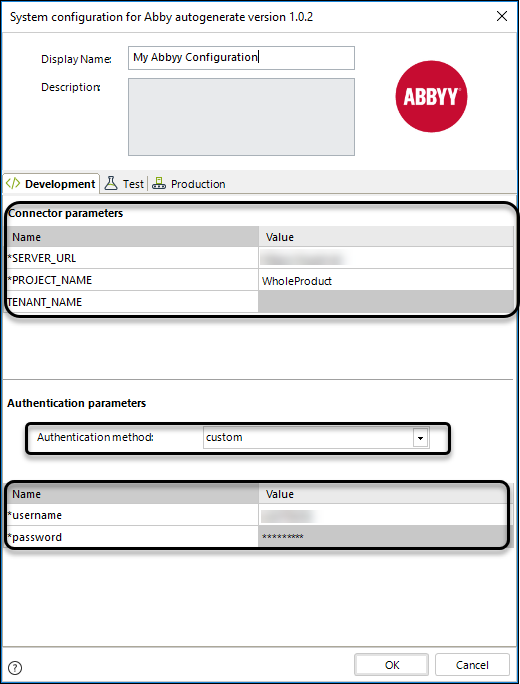Switch to the Test tab
The image size is (520, 684).
pos(124,184)
